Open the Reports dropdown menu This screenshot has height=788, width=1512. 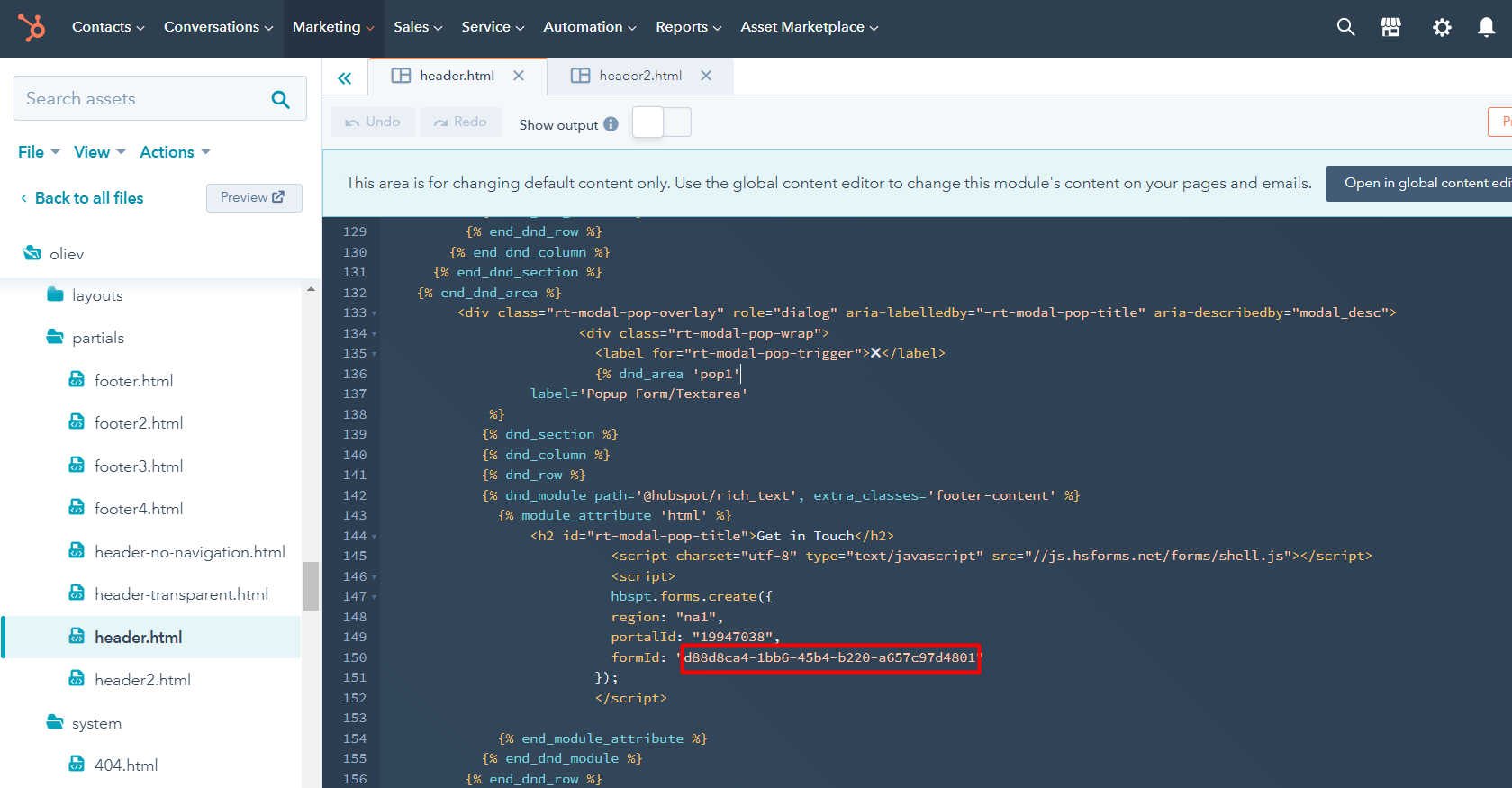(x=689, y=27)
